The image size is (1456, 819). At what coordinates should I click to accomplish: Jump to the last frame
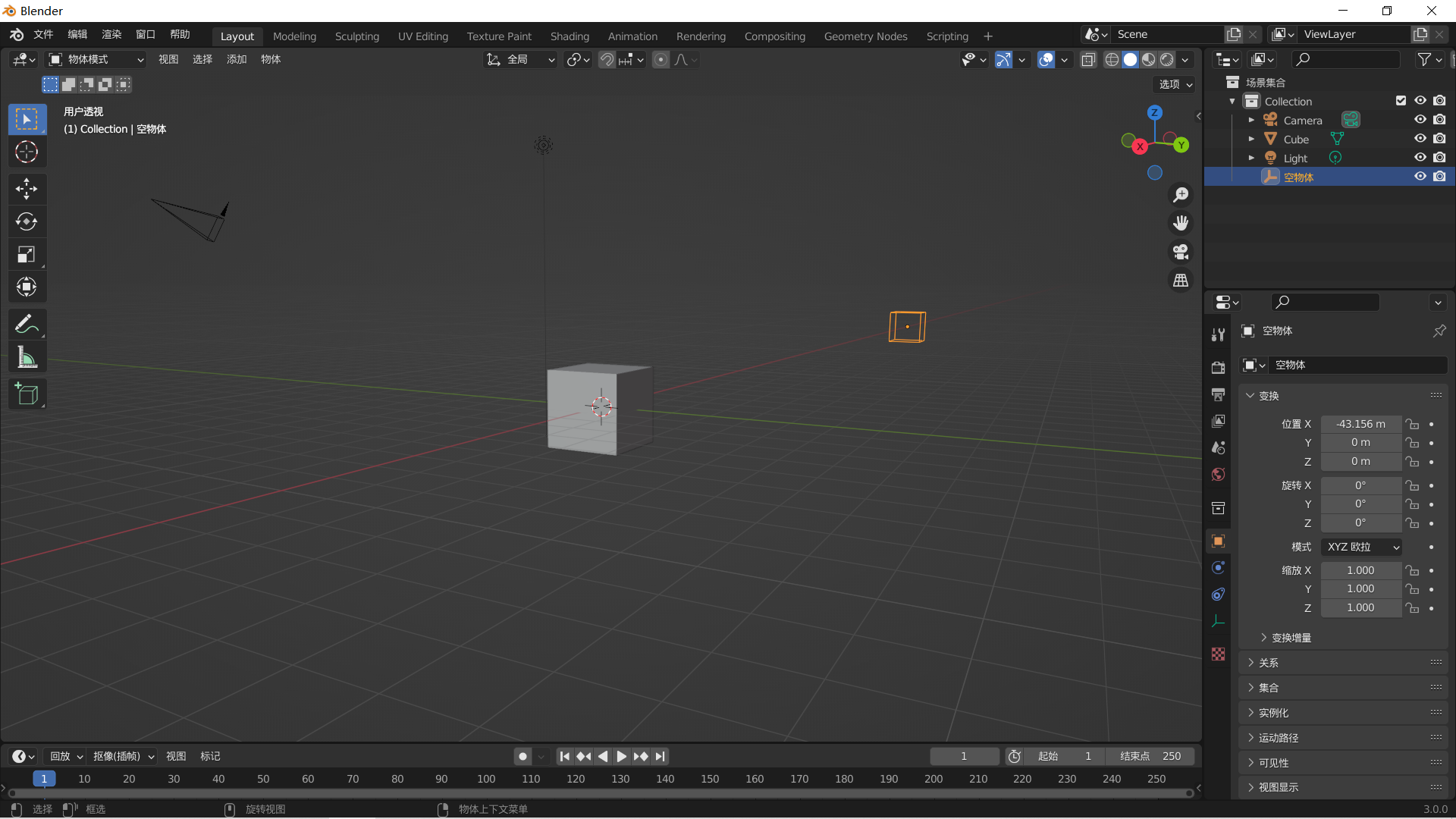tap(661, 756)
